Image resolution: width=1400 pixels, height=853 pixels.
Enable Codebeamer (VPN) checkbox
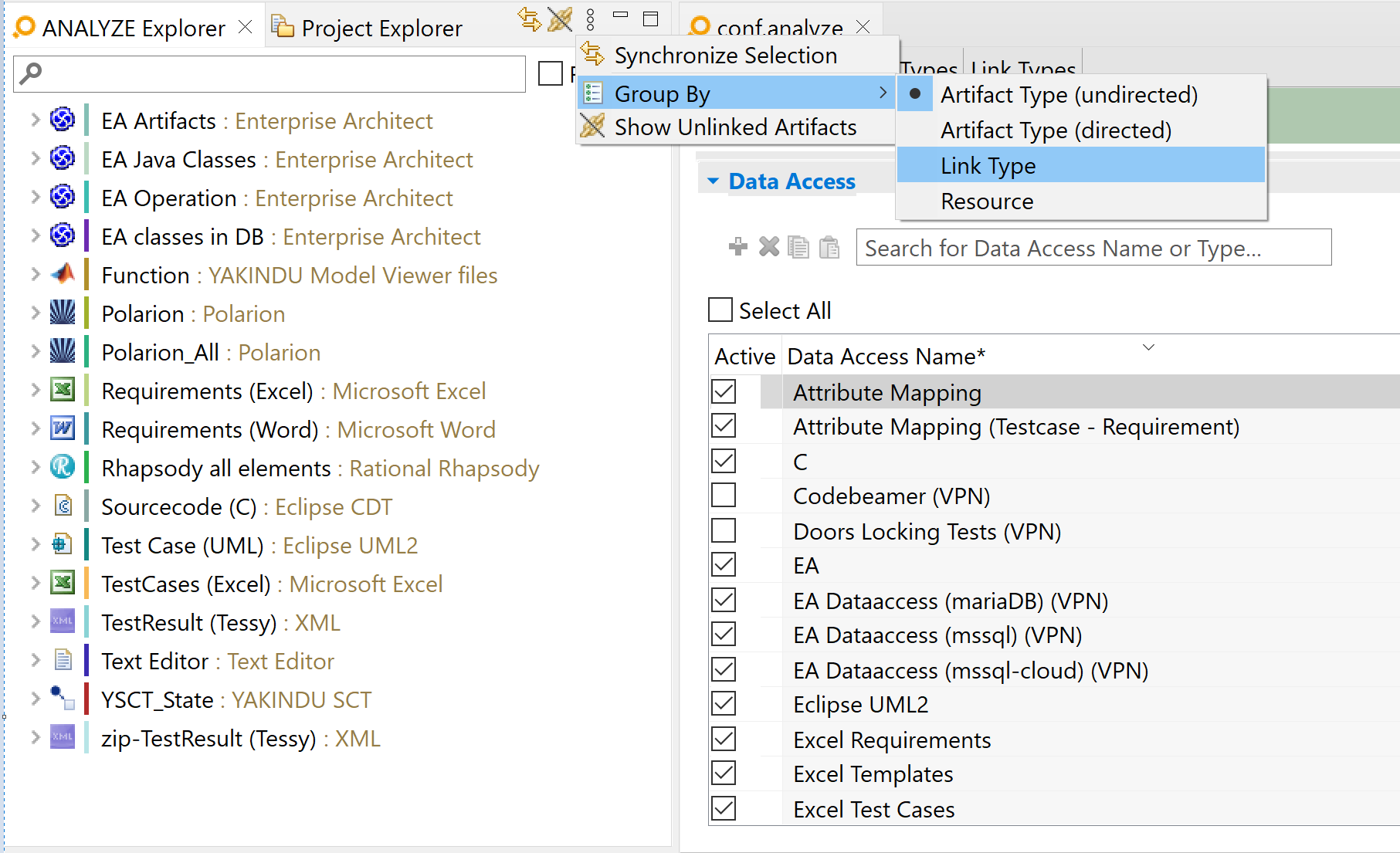click(724, 495)
